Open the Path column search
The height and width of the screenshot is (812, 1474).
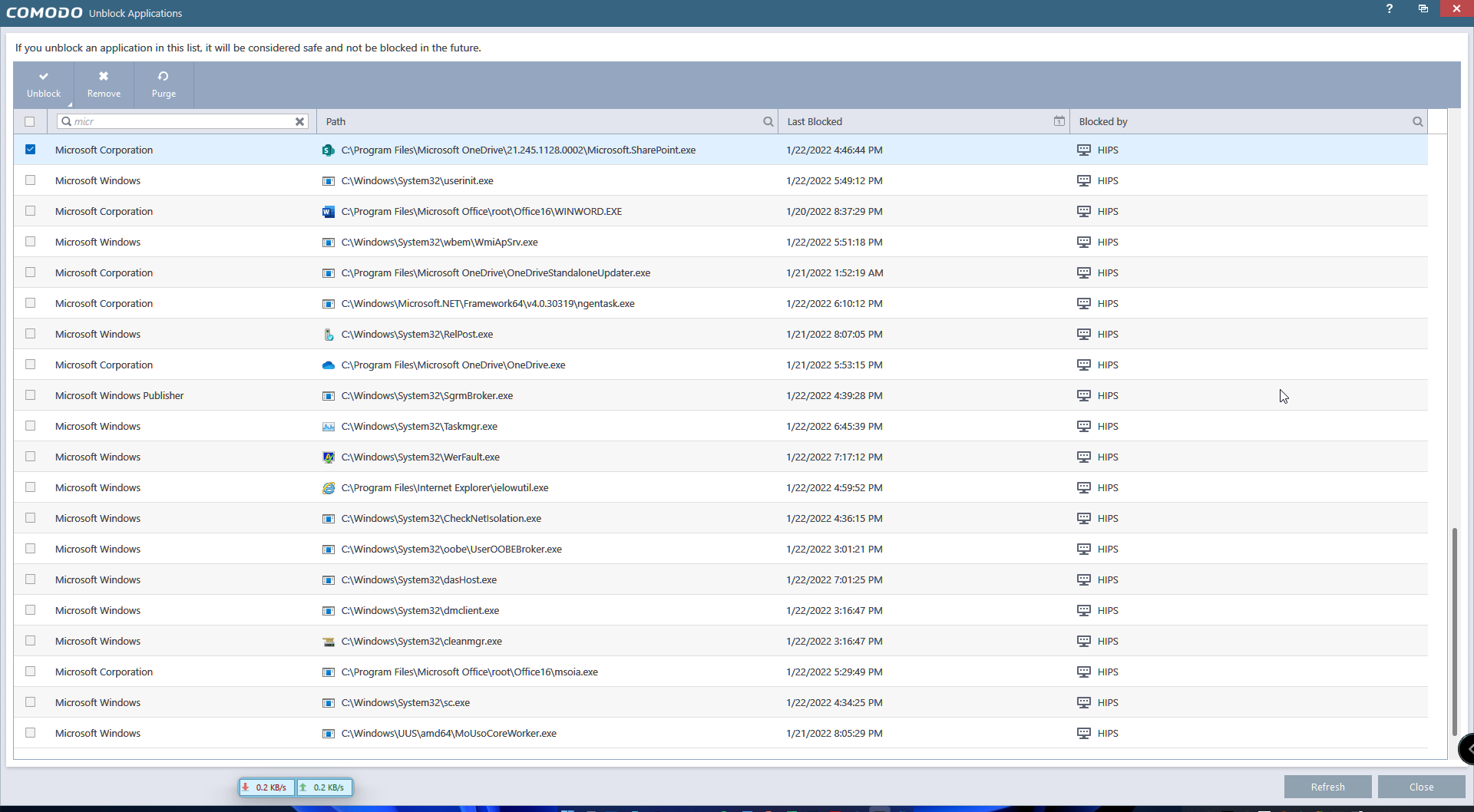click(x=768, y=121)
